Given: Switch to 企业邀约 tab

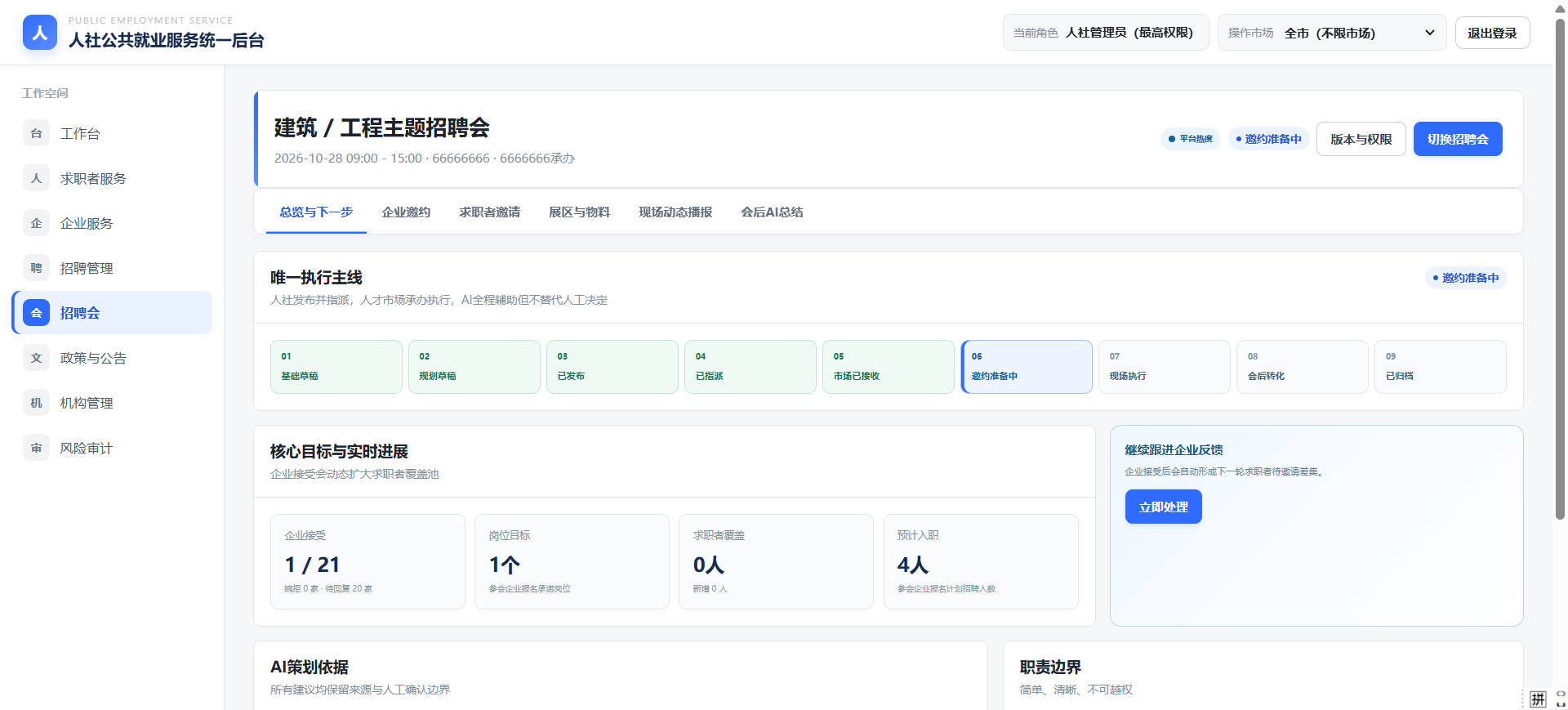Looking at the screenshot, I should click(406, 212).
